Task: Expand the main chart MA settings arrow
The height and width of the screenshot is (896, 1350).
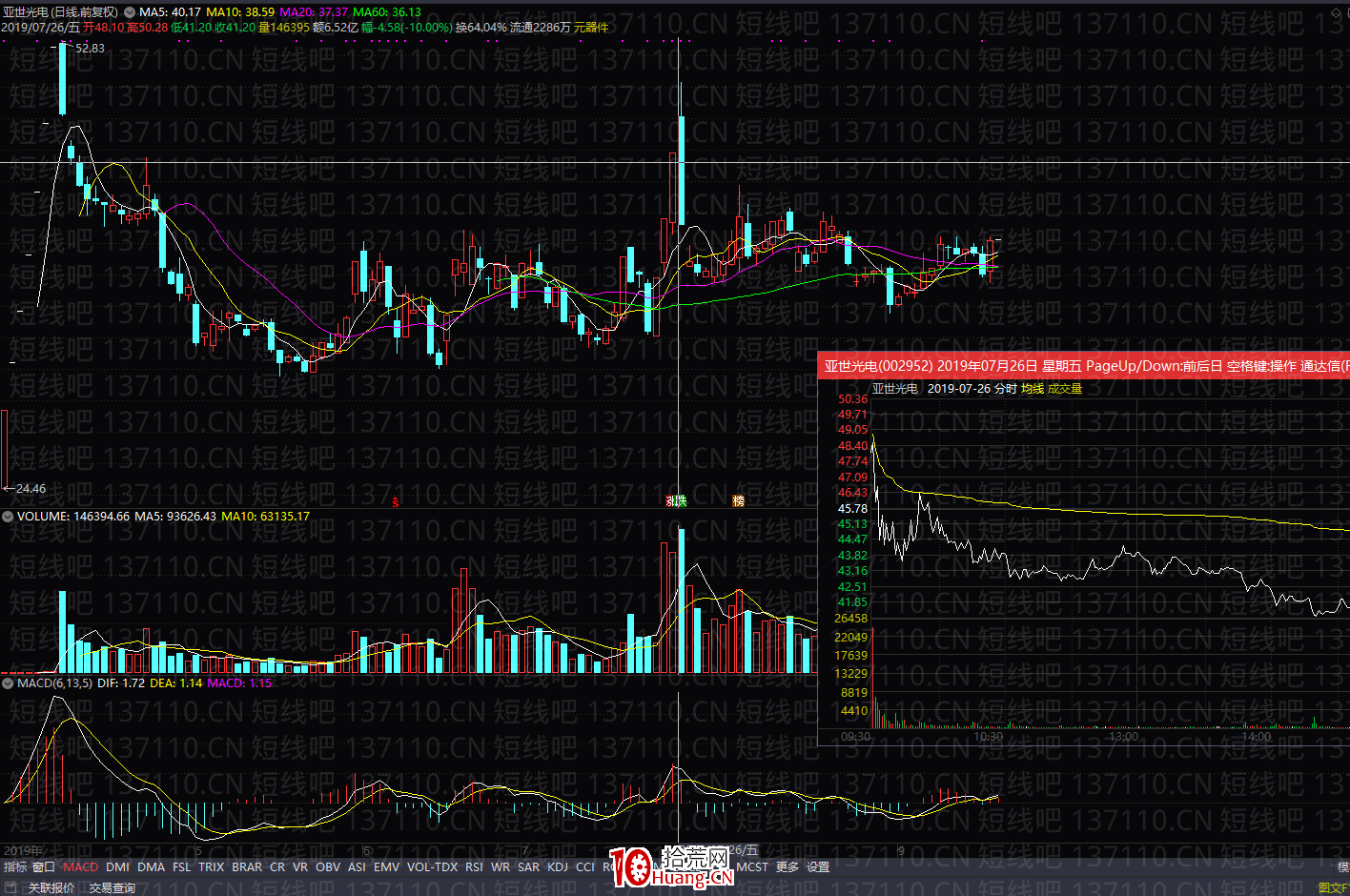Action: pyautogui.click(x=130, y=12)
